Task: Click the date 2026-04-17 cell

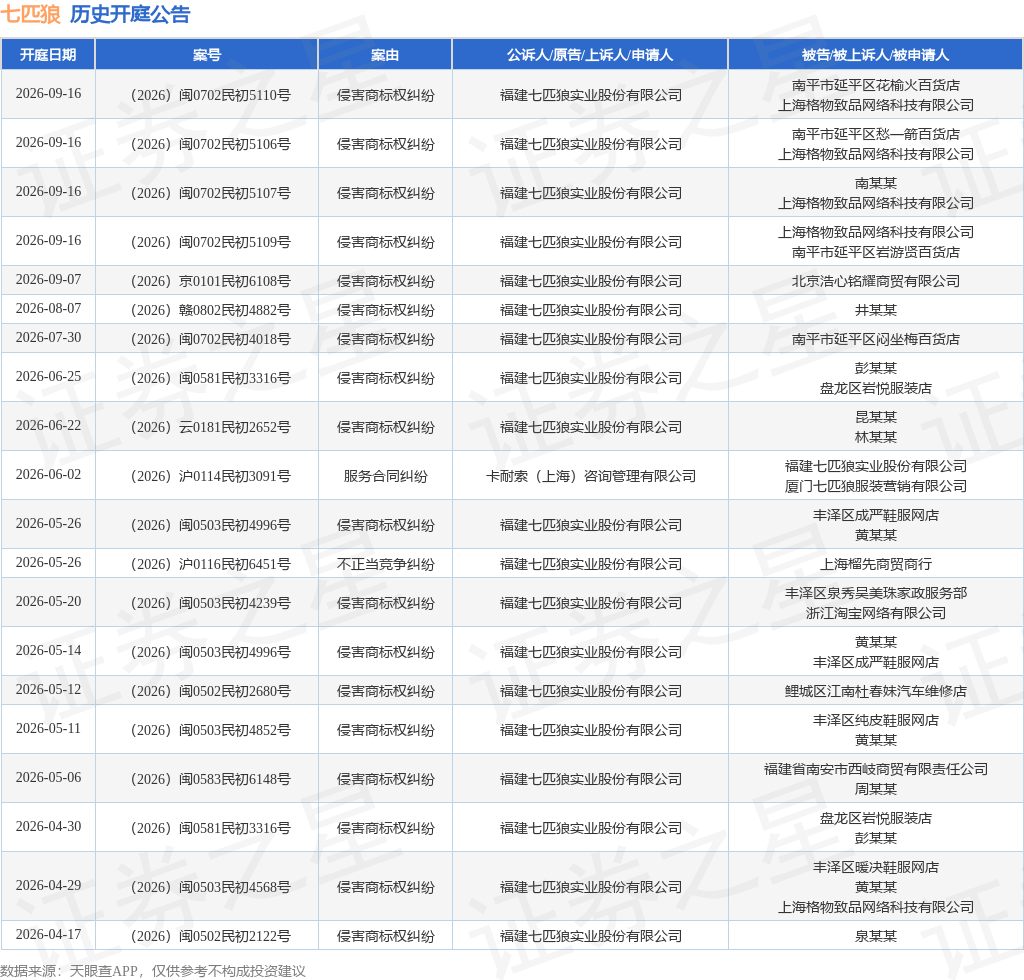Action: coord(48,935)
